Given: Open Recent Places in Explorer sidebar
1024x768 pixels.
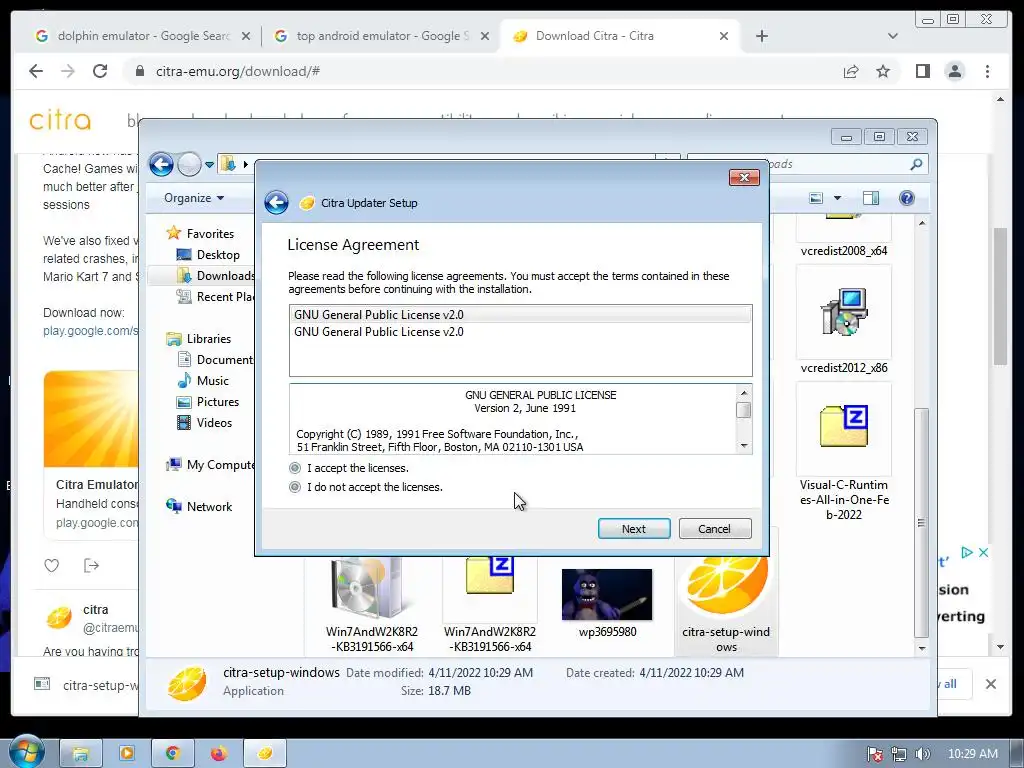Looking at the screenshot, I should (x=216, y=296).
